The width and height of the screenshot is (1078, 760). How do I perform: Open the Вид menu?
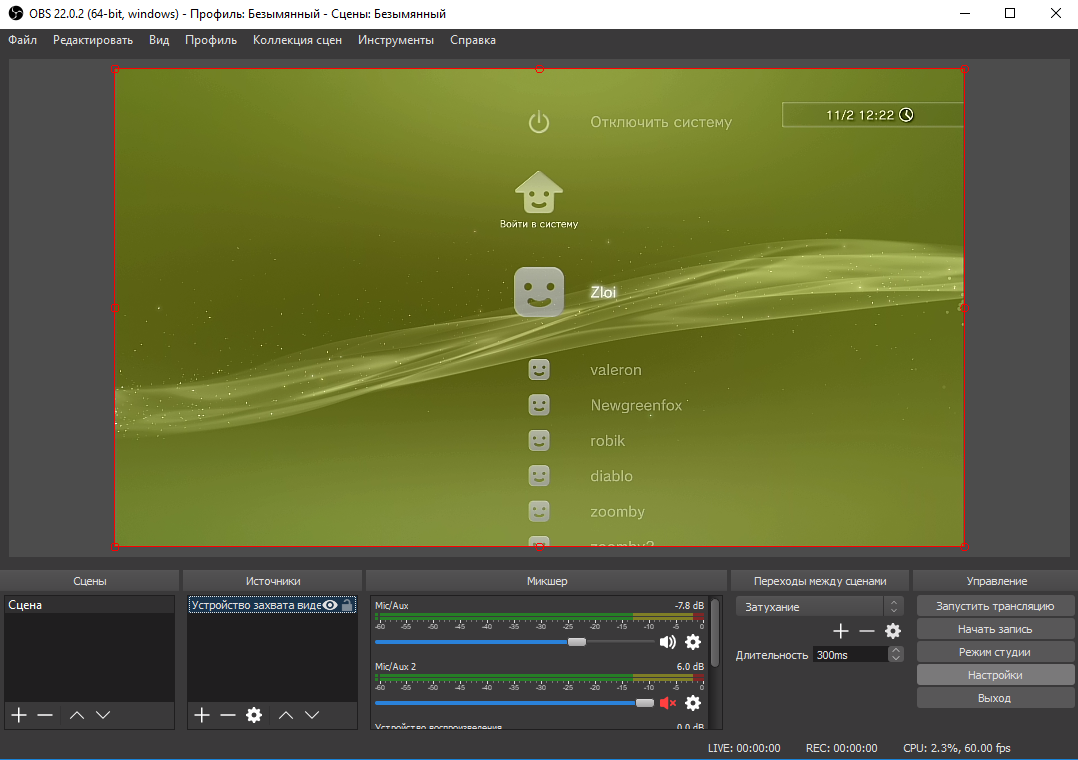pos(159,40)
